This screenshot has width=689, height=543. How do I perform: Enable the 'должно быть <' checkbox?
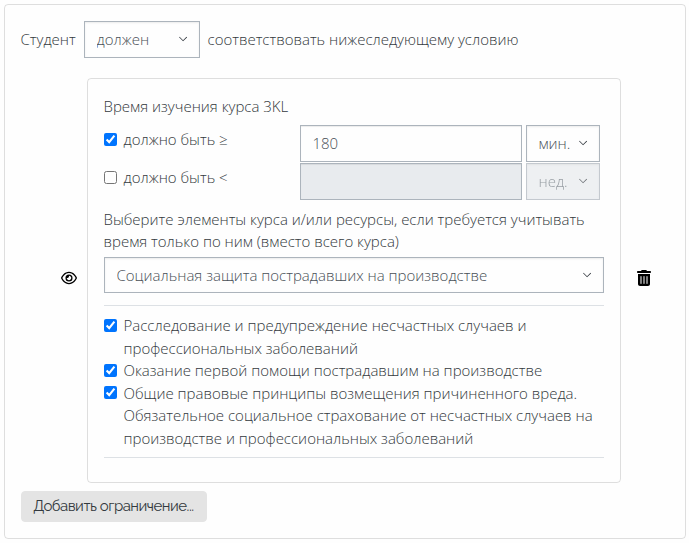[111, 178]
